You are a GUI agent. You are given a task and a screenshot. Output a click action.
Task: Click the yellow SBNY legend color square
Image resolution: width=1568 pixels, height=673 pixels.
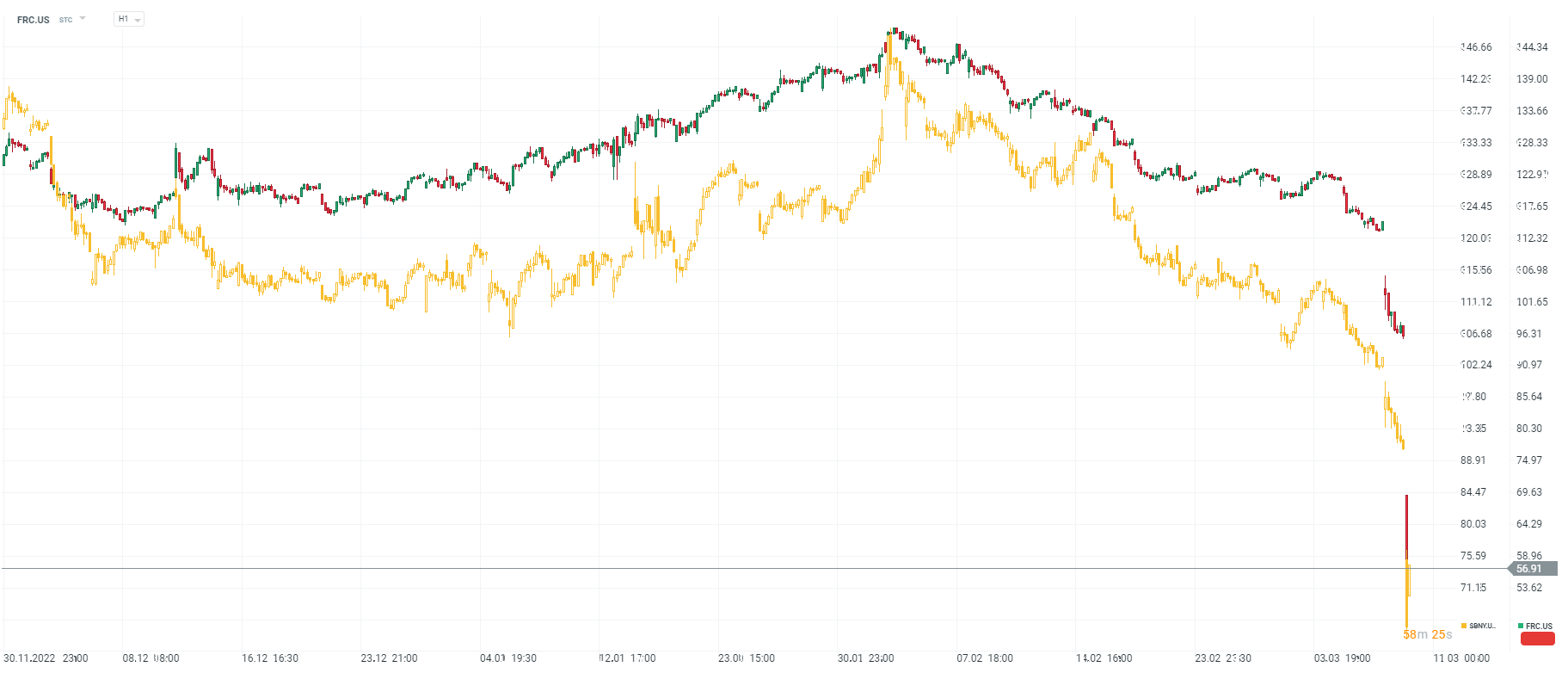pyautogui.click(x=1464, y=626)
